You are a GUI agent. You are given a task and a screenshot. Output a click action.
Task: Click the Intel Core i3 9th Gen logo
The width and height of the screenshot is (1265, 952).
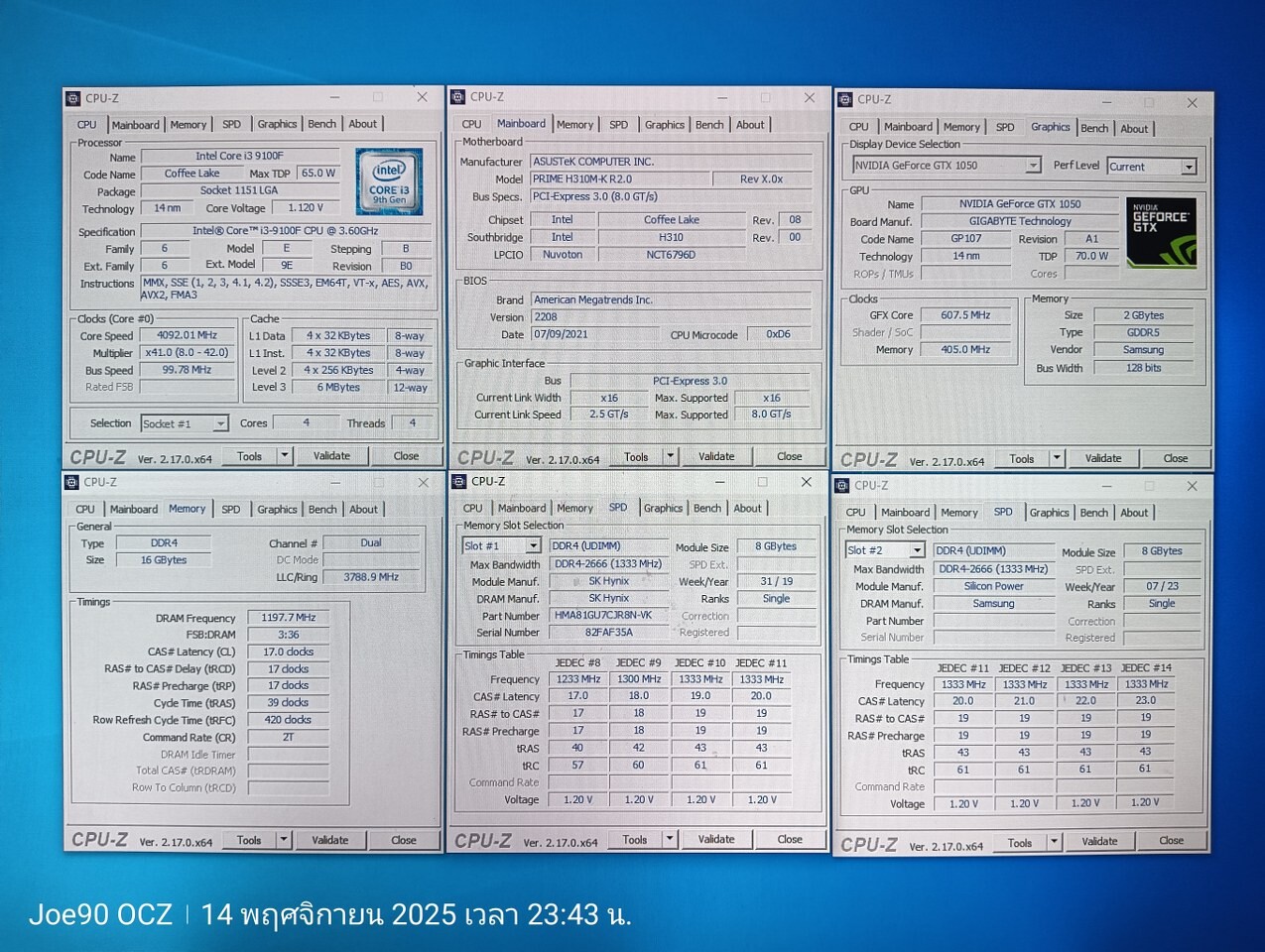tap(389, 181)
